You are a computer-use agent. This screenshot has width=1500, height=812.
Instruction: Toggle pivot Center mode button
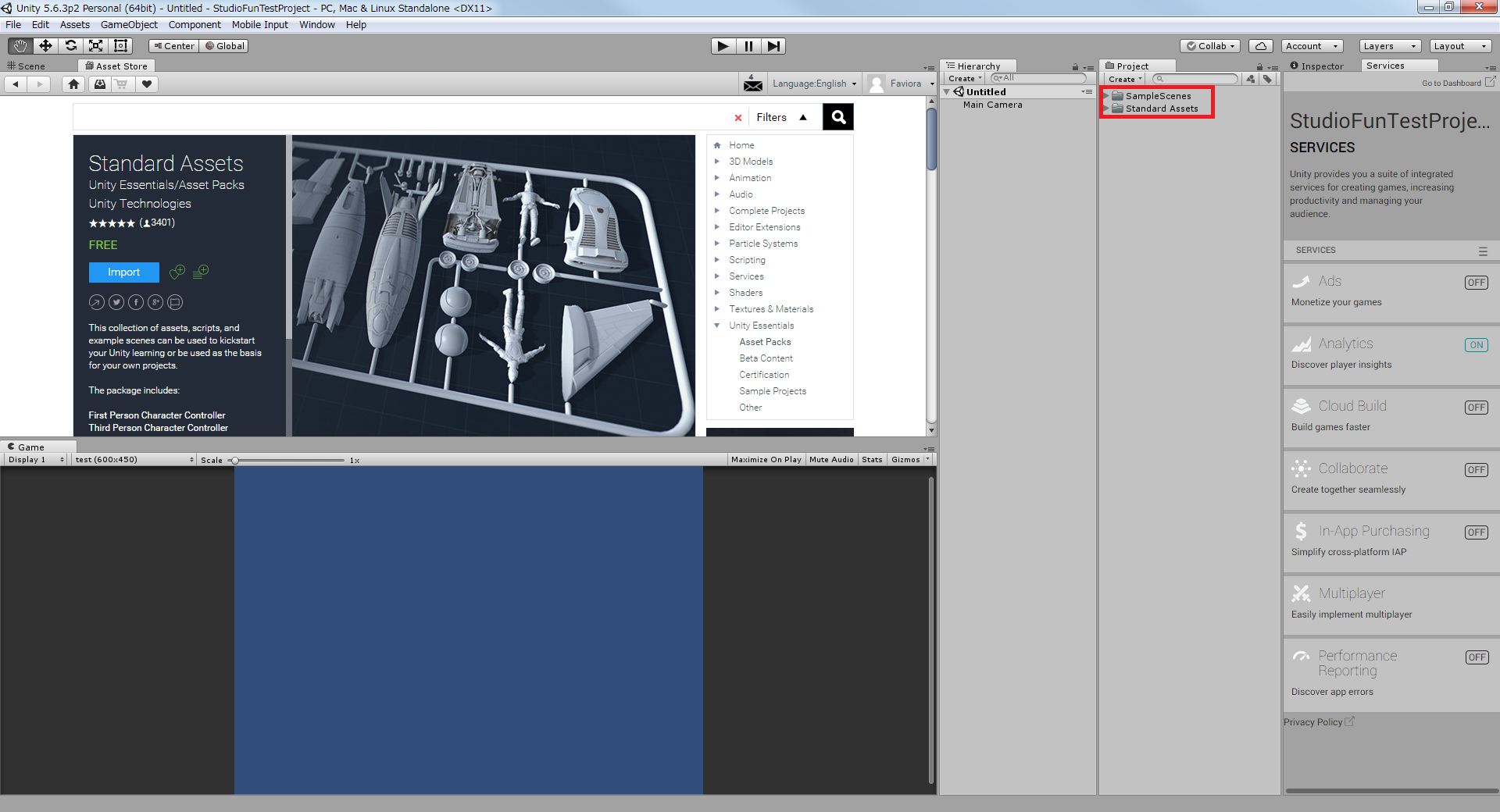pos(173,46)
